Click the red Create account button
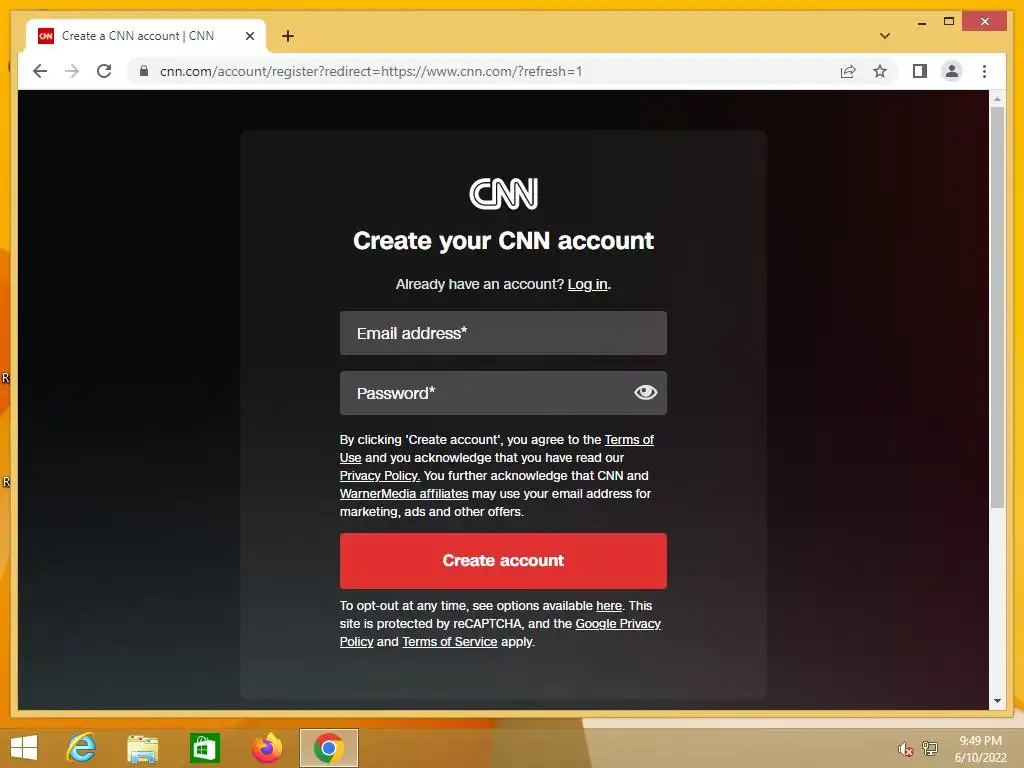 [503, 560]
